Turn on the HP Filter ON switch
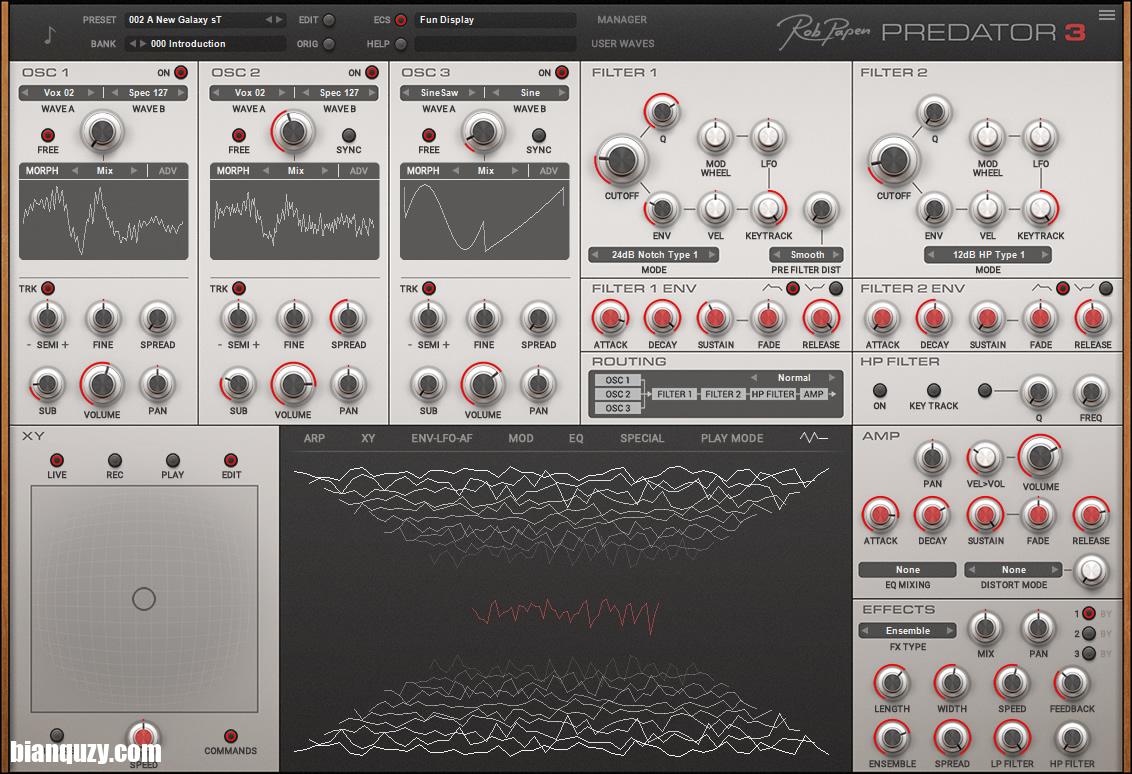 point(879,391)
